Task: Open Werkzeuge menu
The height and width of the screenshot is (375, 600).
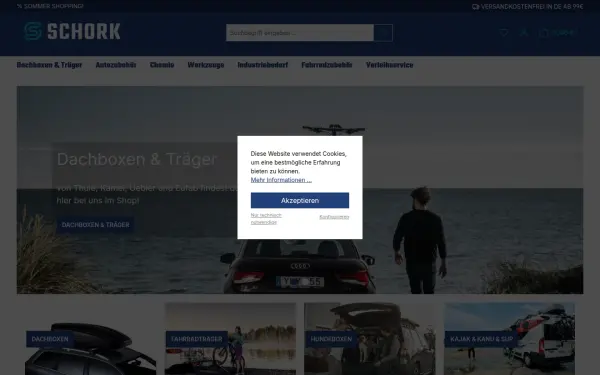Action: pos(206,65)
